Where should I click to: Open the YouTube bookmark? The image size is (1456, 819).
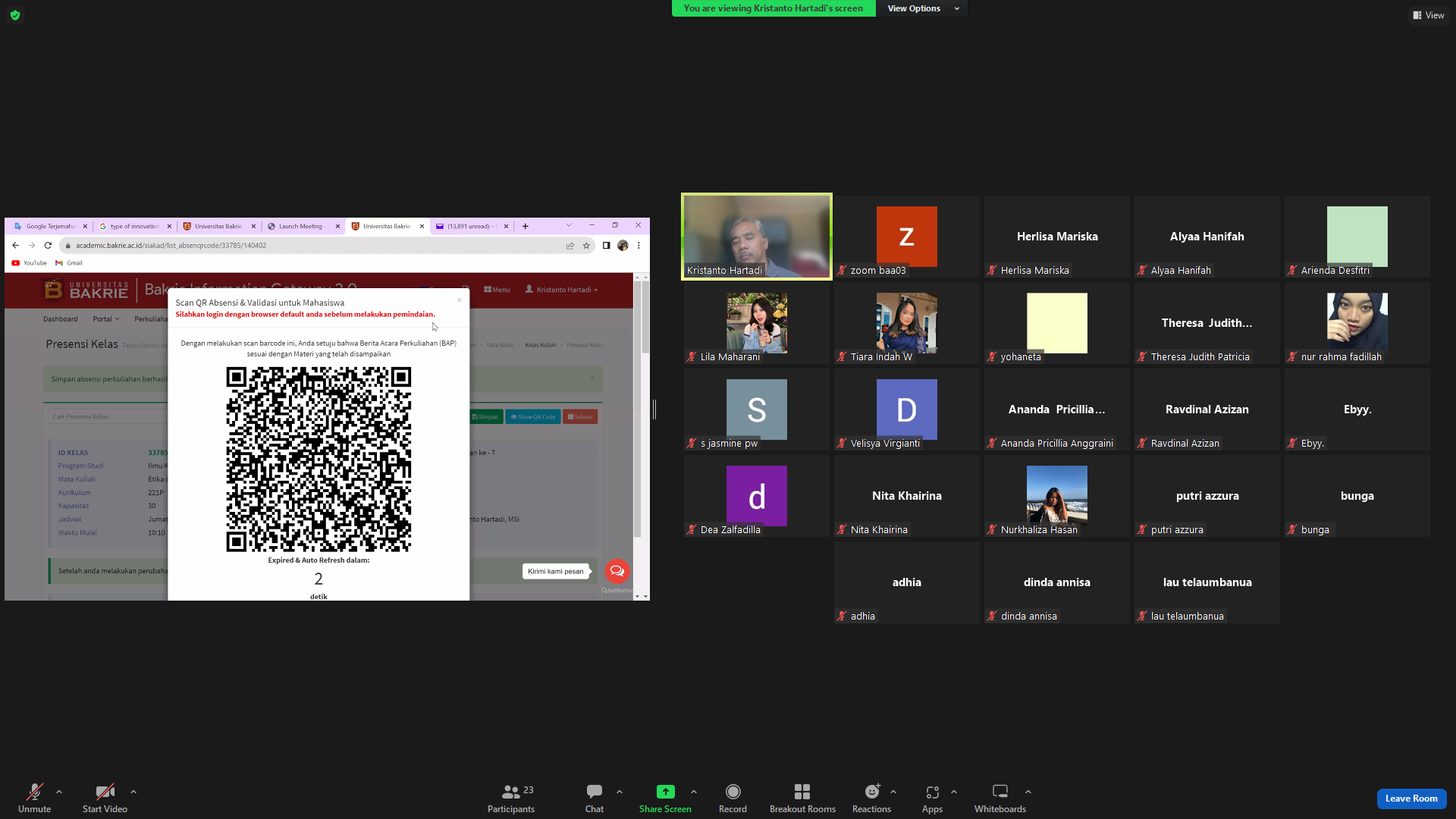click(30, 263)
